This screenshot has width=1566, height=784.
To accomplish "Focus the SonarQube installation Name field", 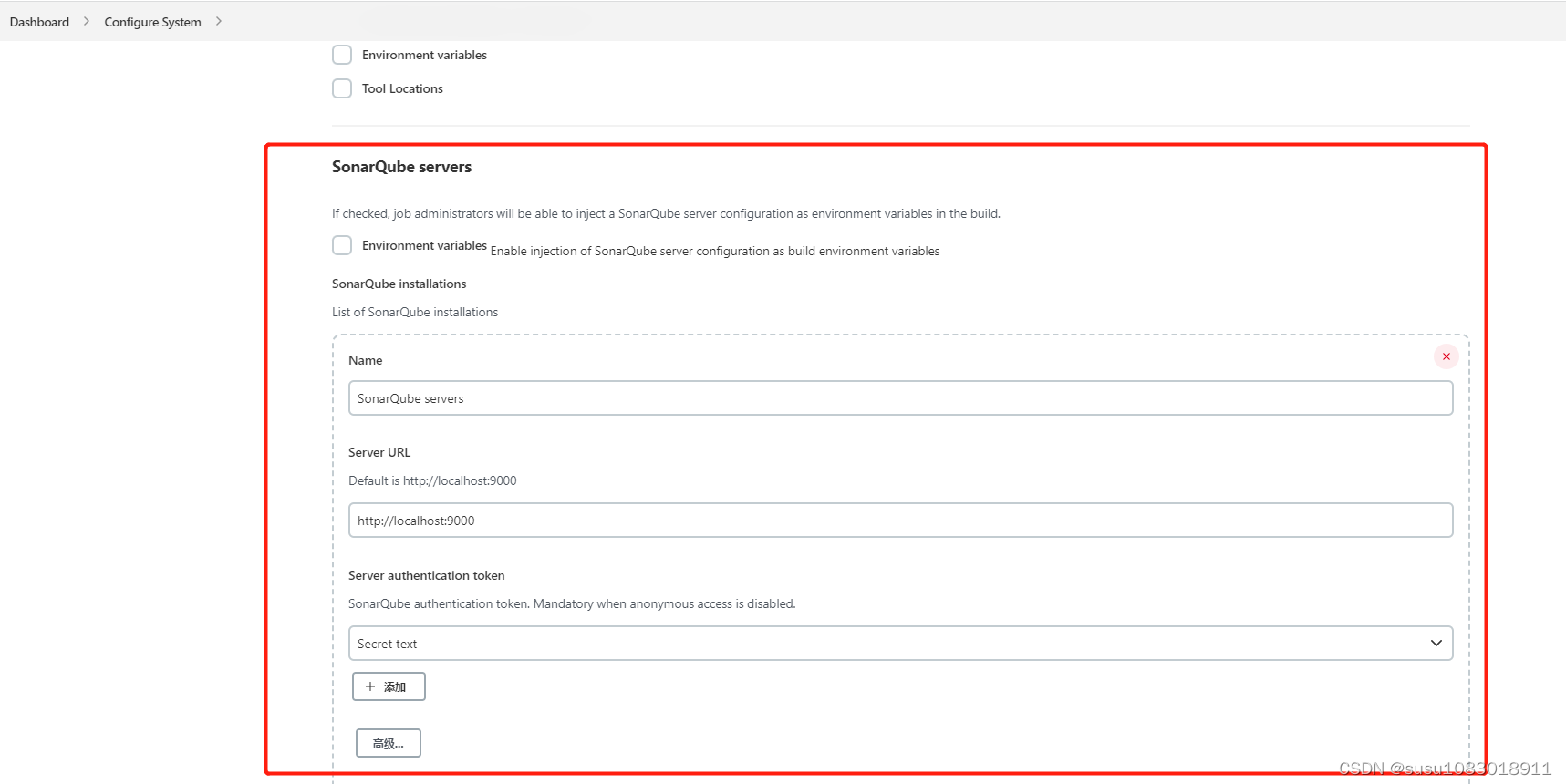I will pyautogui.click(x=900, y=398).
